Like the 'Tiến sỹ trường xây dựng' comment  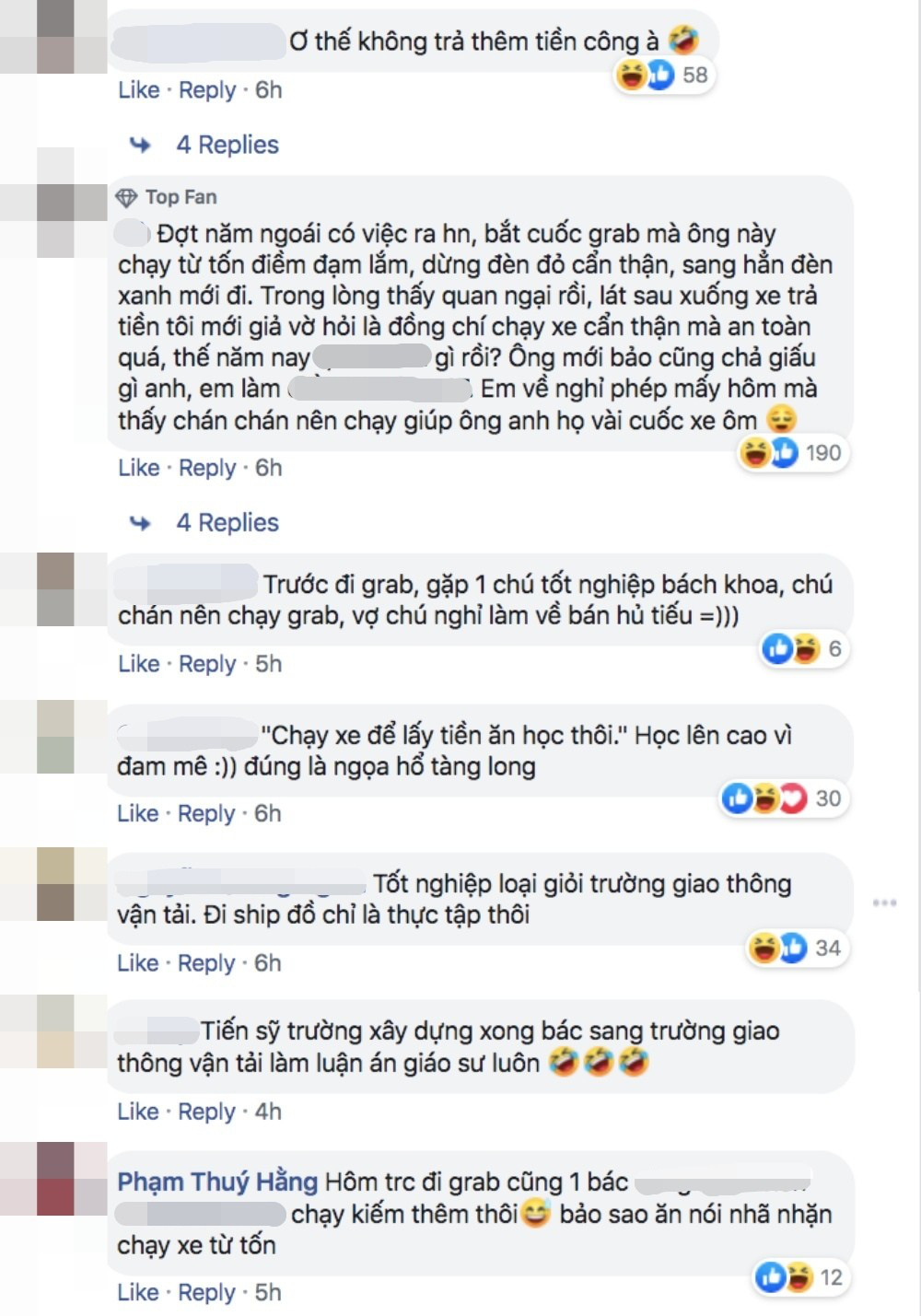point(137,1112)
